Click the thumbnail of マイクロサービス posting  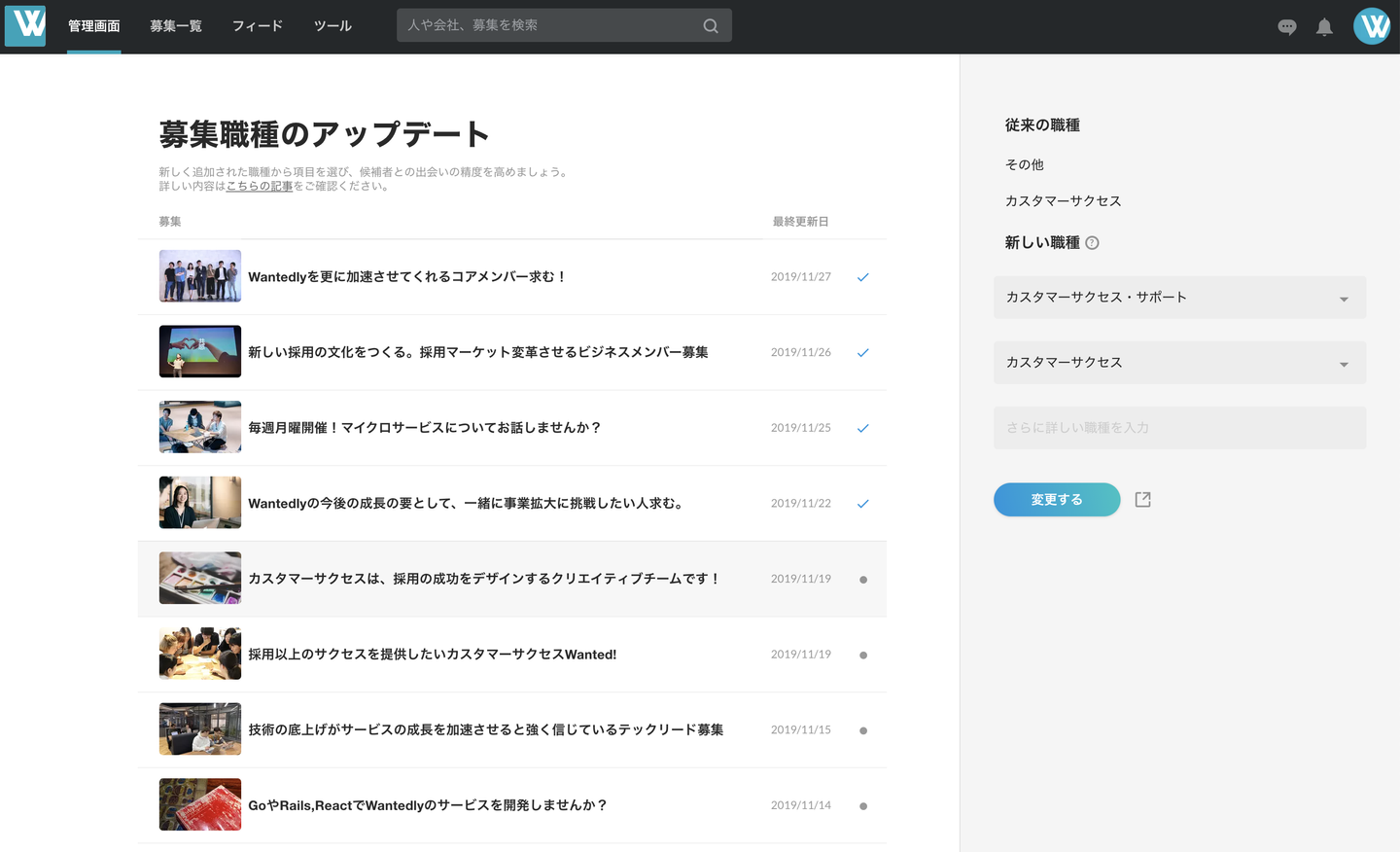pyautogui.click(x=200, y=427)
